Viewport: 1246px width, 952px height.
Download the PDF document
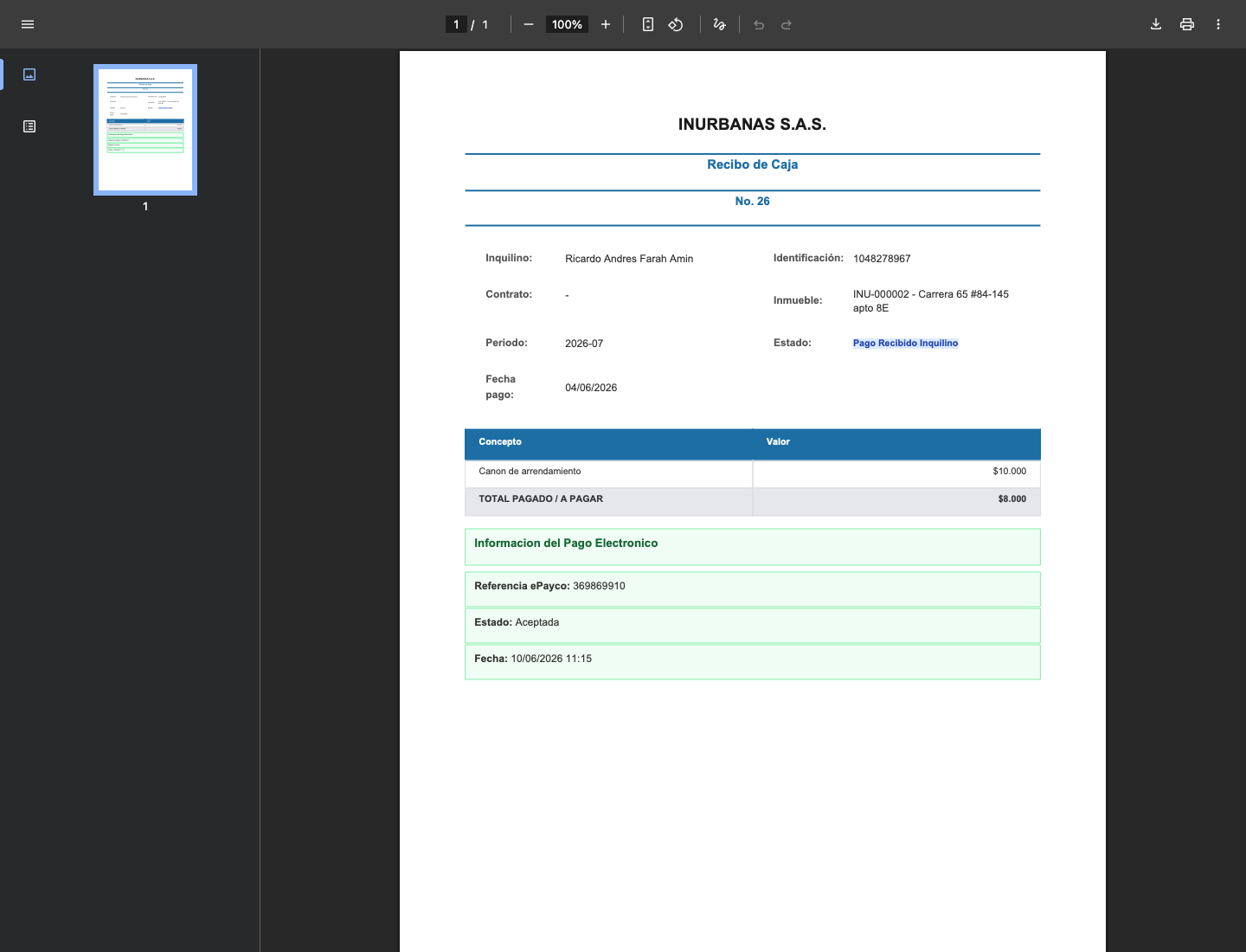[x=1156, y=24]
